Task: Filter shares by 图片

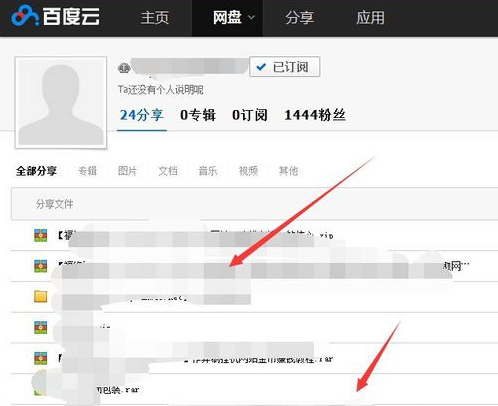Action: 127,171
